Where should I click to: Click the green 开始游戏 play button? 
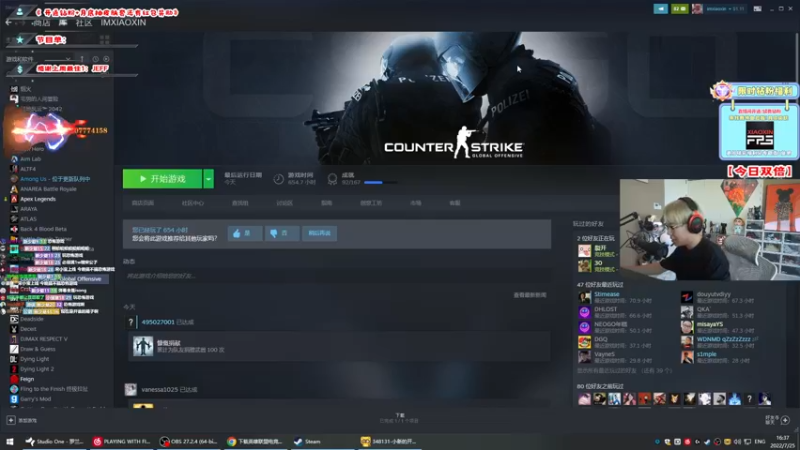coord(162,179)
